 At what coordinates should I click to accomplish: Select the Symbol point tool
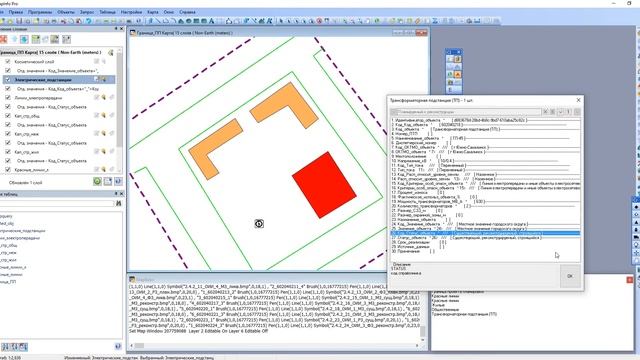pyautogui.click(x=151, y=21)
